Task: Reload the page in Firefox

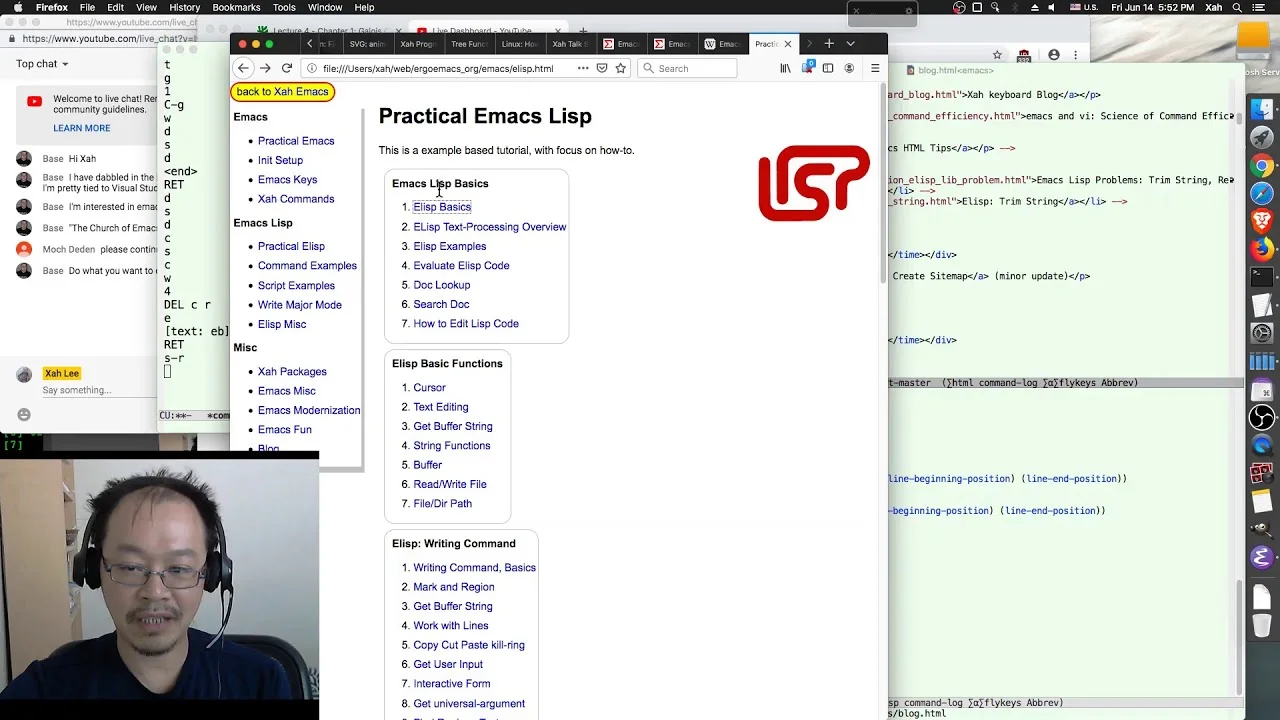Action: click(x=287, y=68)
